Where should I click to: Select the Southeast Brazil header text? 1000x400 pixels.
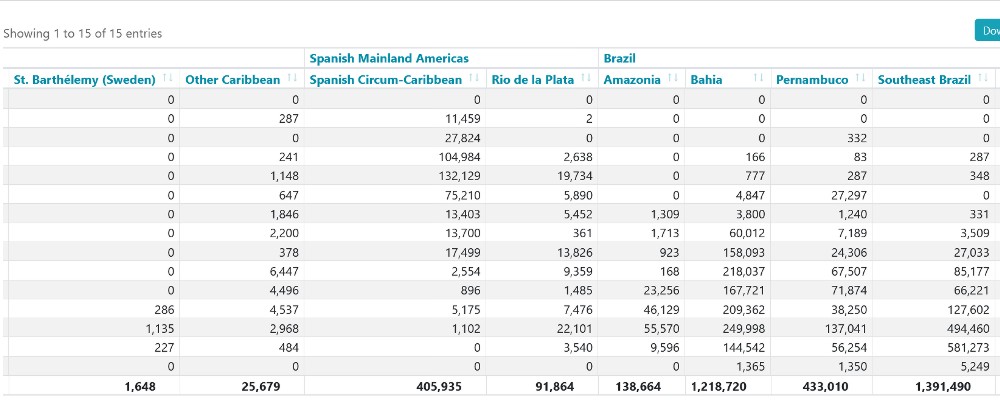[x=924, y=79]
